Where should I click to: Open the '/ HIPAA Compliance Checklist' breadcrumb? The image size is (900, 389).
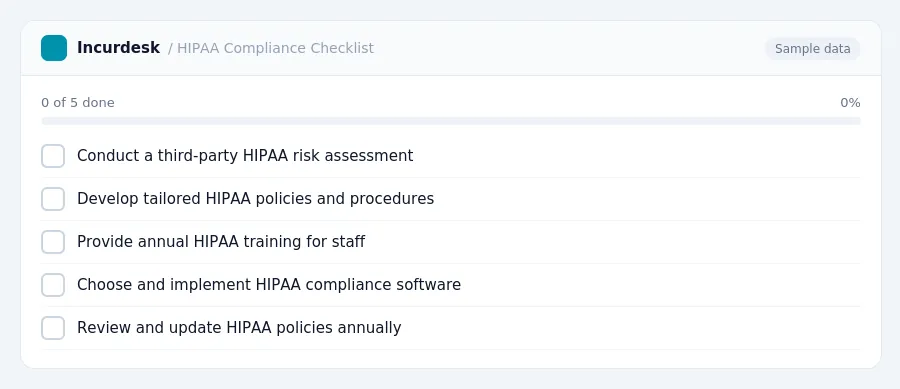271,48
